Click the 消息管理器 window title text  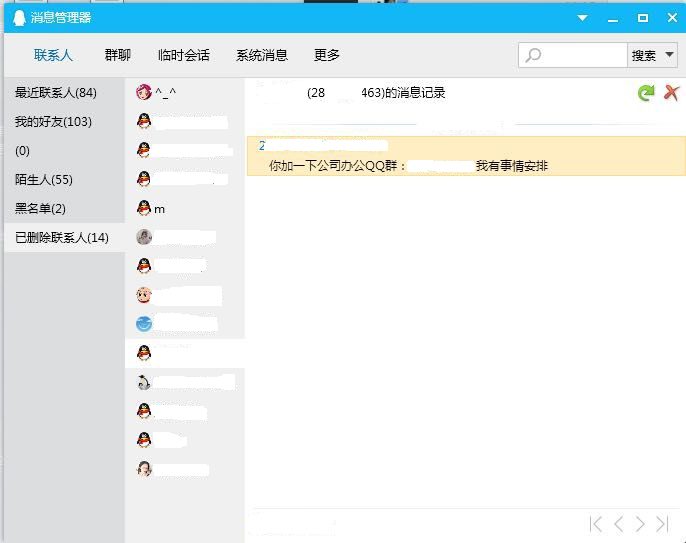click(61, 18)
